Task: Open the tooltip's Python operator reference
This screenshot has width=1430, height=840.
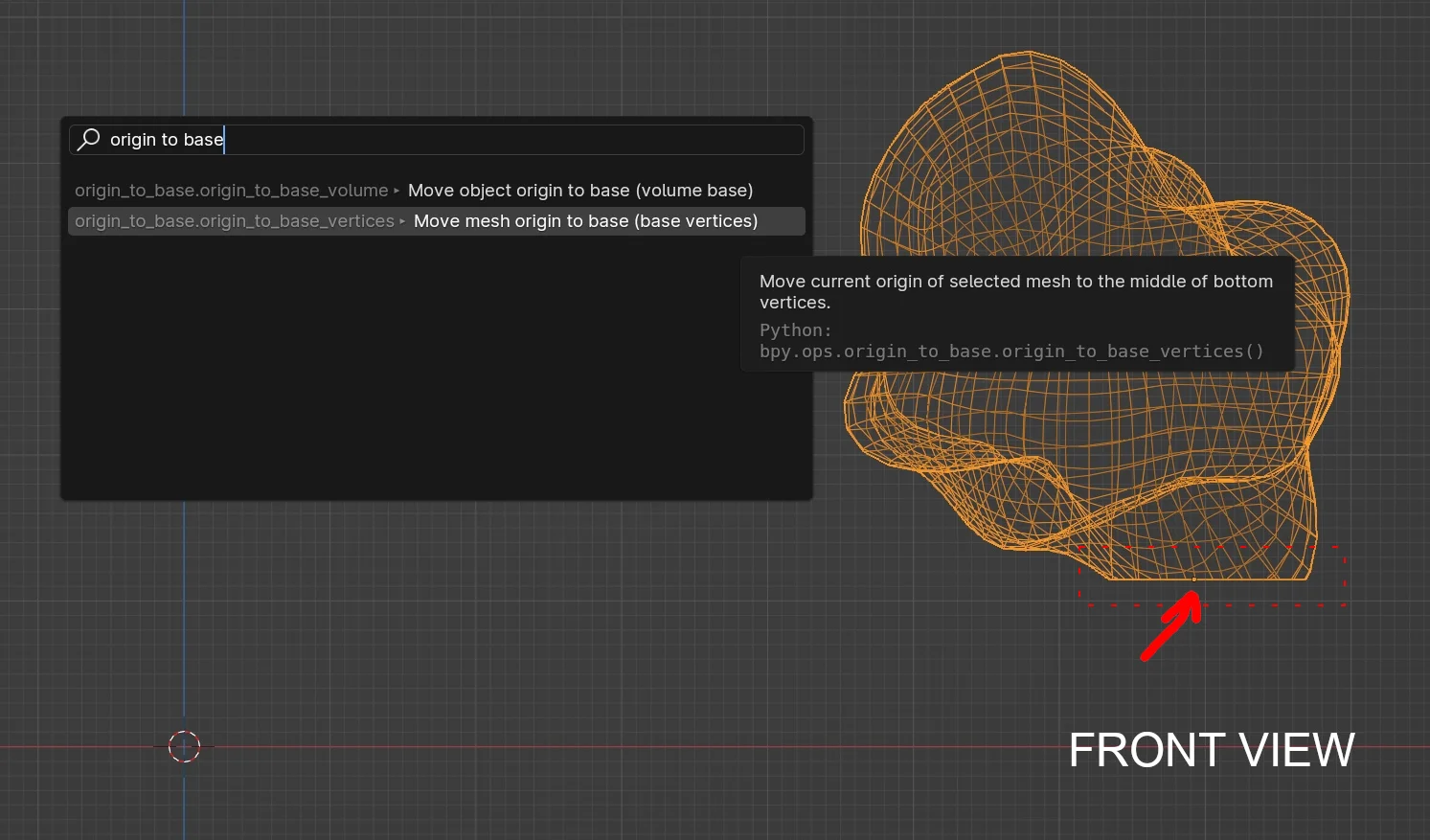Action: [x=1010, y=351]
